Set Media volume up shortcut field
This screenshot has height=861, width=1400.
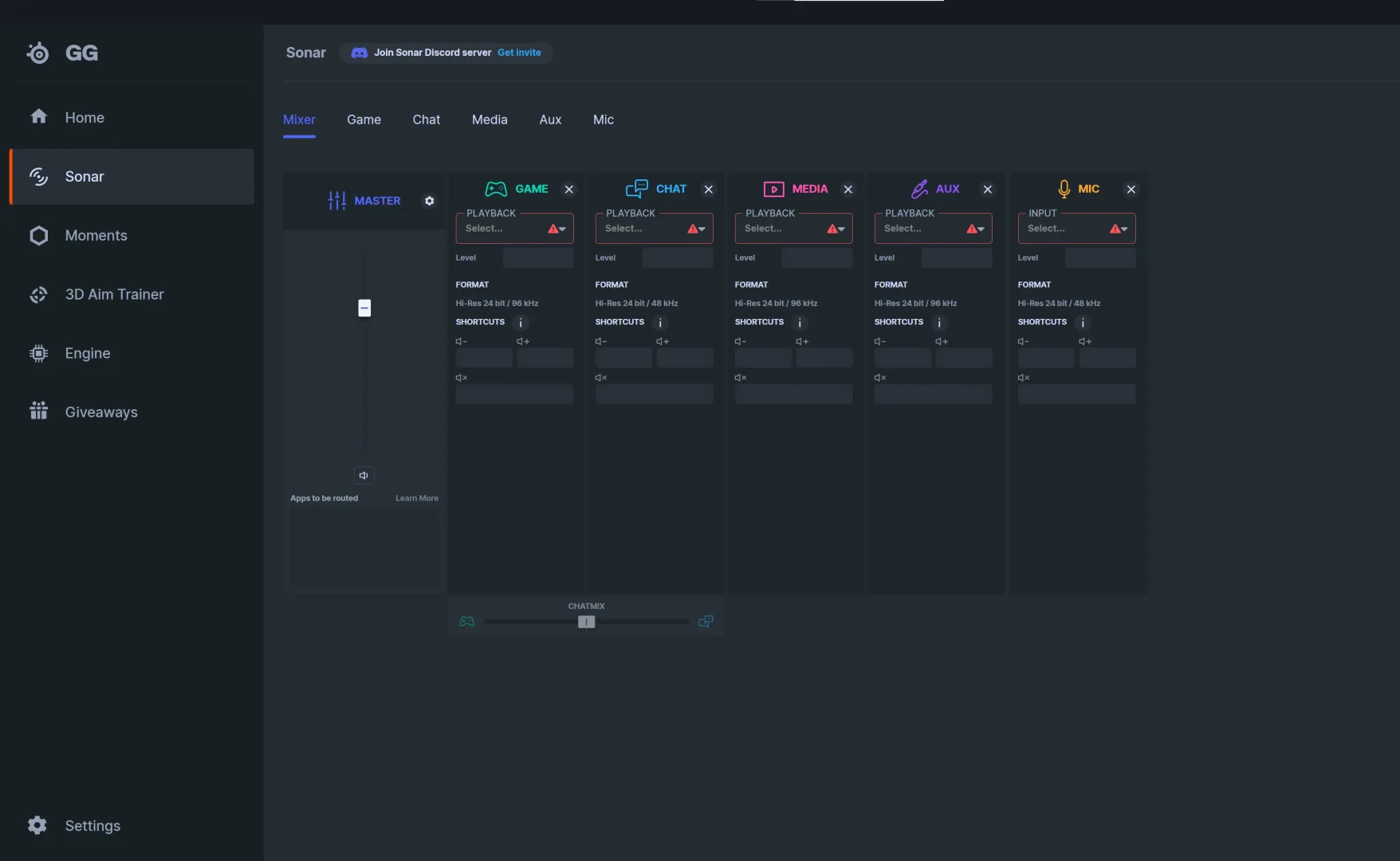click(x=824, y=357)
